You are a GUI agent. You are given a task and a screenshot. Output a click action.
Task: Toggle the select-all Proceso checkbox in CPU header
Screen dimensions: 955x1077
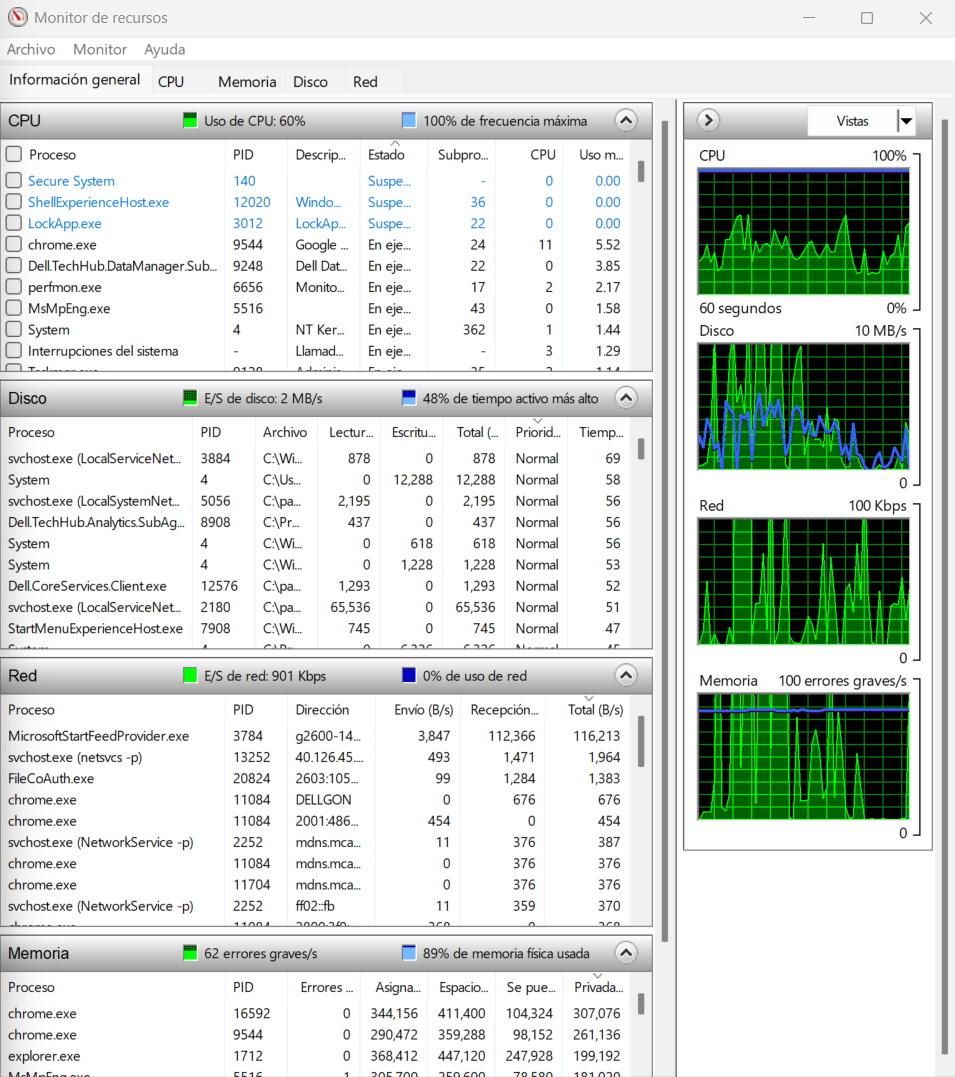(x=14, y=154)
